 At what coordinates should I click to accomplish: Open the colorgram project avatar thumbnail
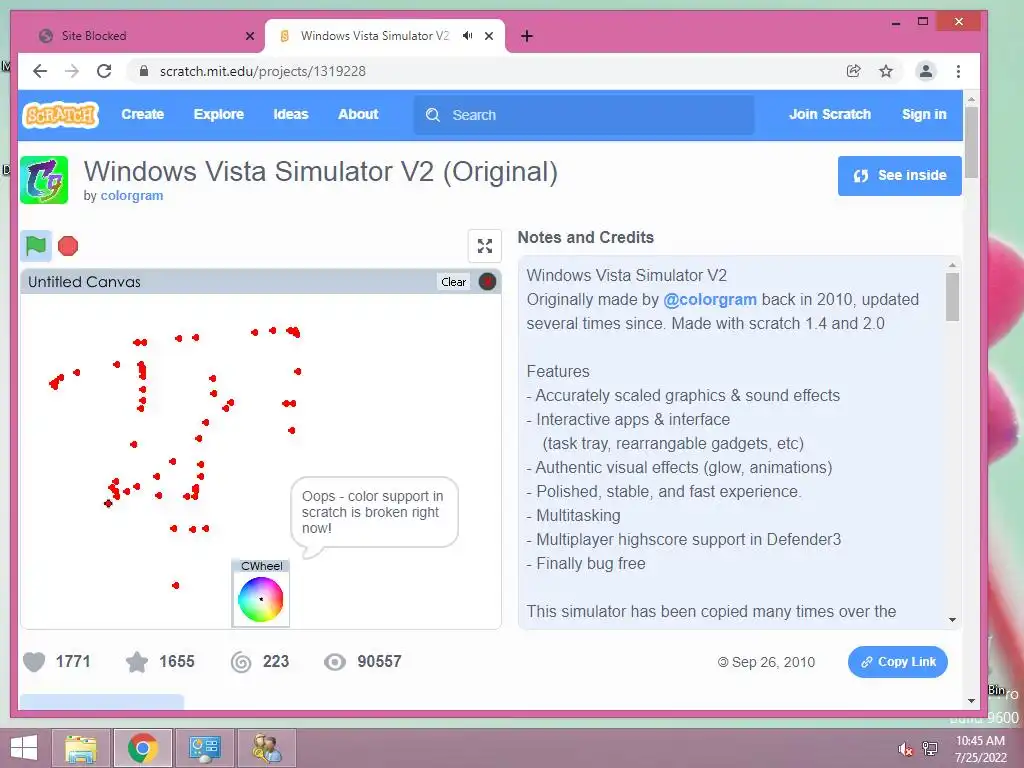(x=44, y=180)
